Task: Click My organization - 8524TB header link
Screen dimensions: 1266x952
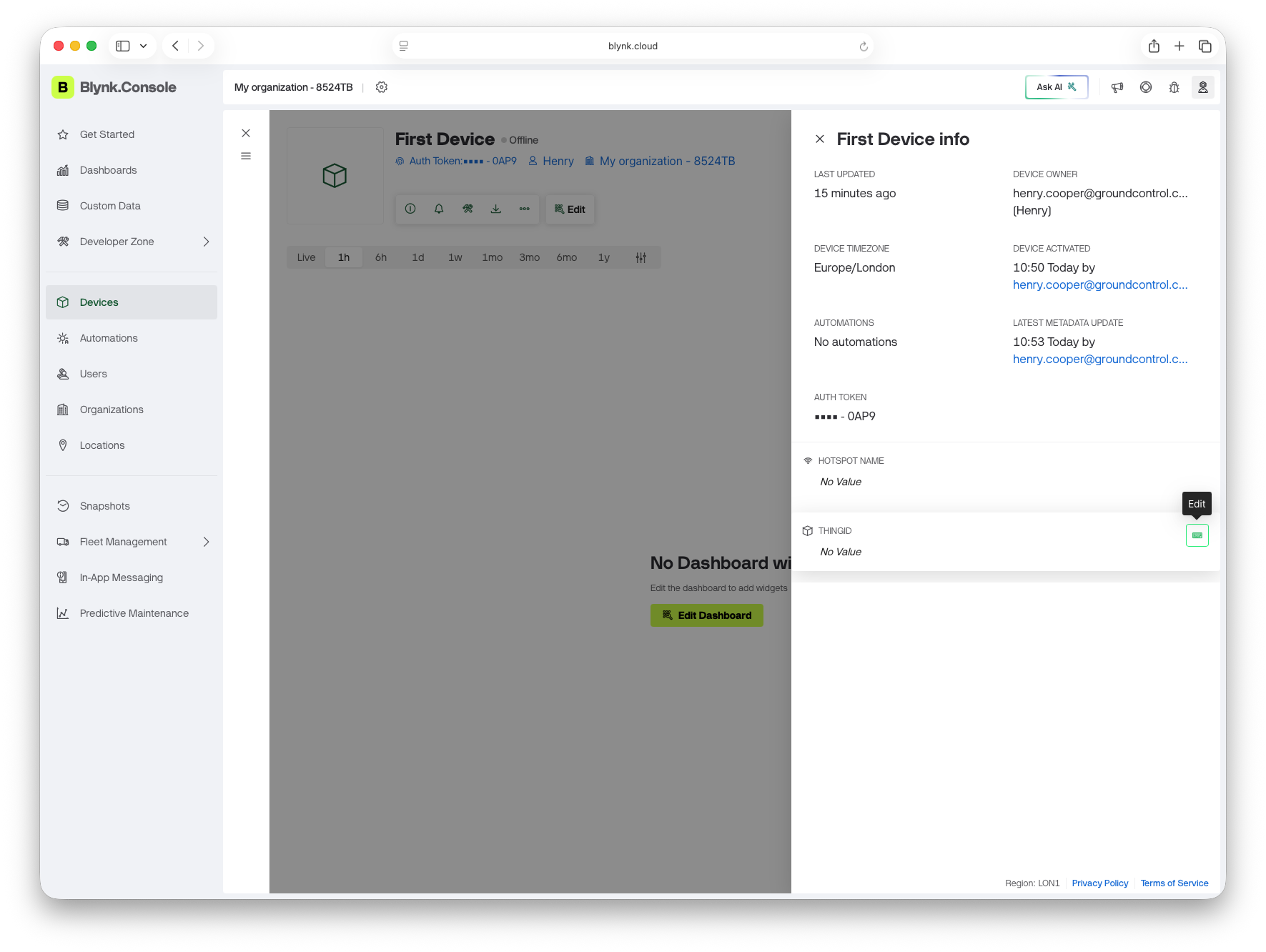Action: (660, 162)
